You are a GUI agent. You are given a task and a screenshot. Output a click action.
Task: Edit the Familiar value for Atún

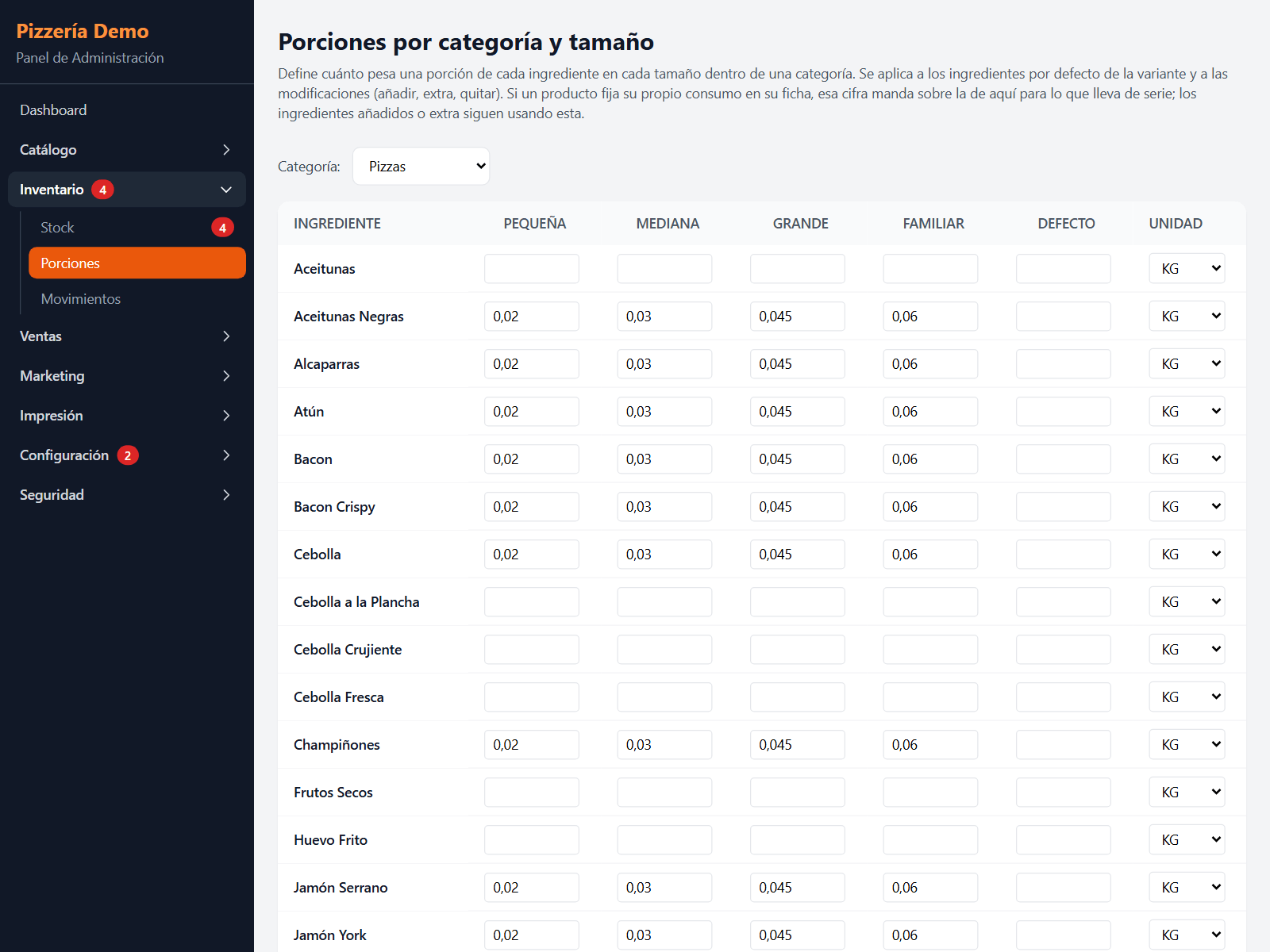click(x=930, y=412)
